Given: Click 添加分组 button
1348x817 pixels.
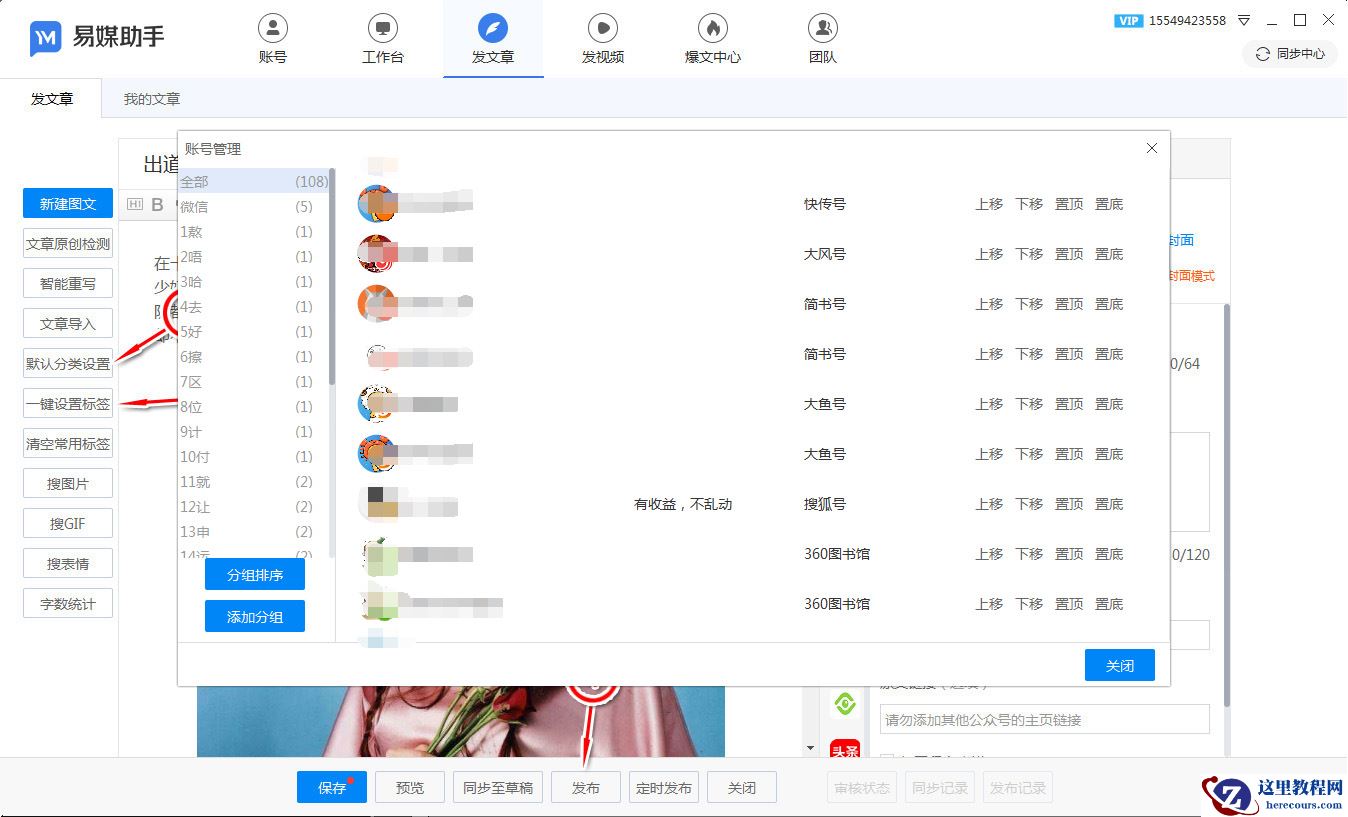Looking at the screenshot, I should click(x=255, y=616).
